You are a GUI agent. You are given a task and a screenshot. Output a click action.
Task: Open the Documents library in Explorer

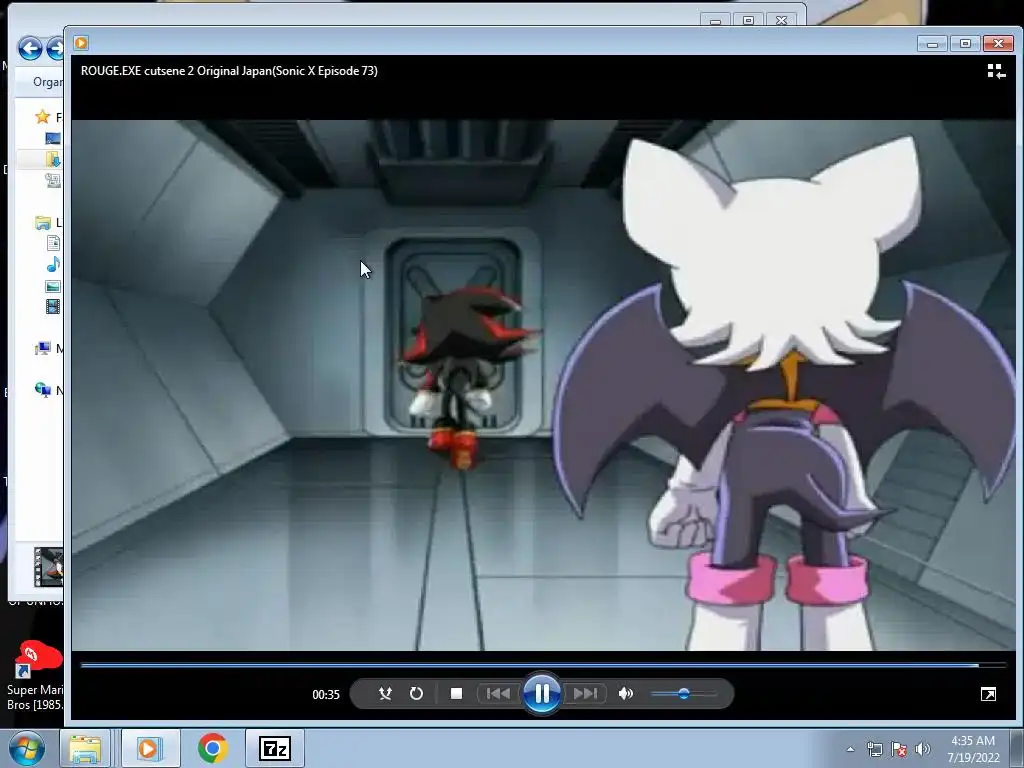coord(54,244)
